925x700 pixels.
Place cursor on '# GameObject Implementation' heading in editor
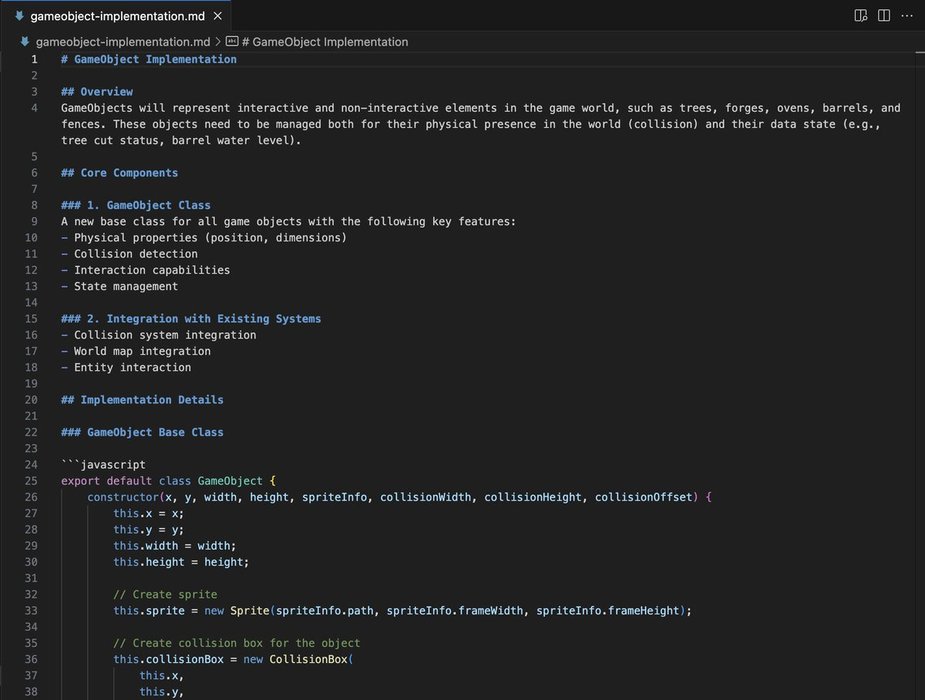(x=149, y=59)
